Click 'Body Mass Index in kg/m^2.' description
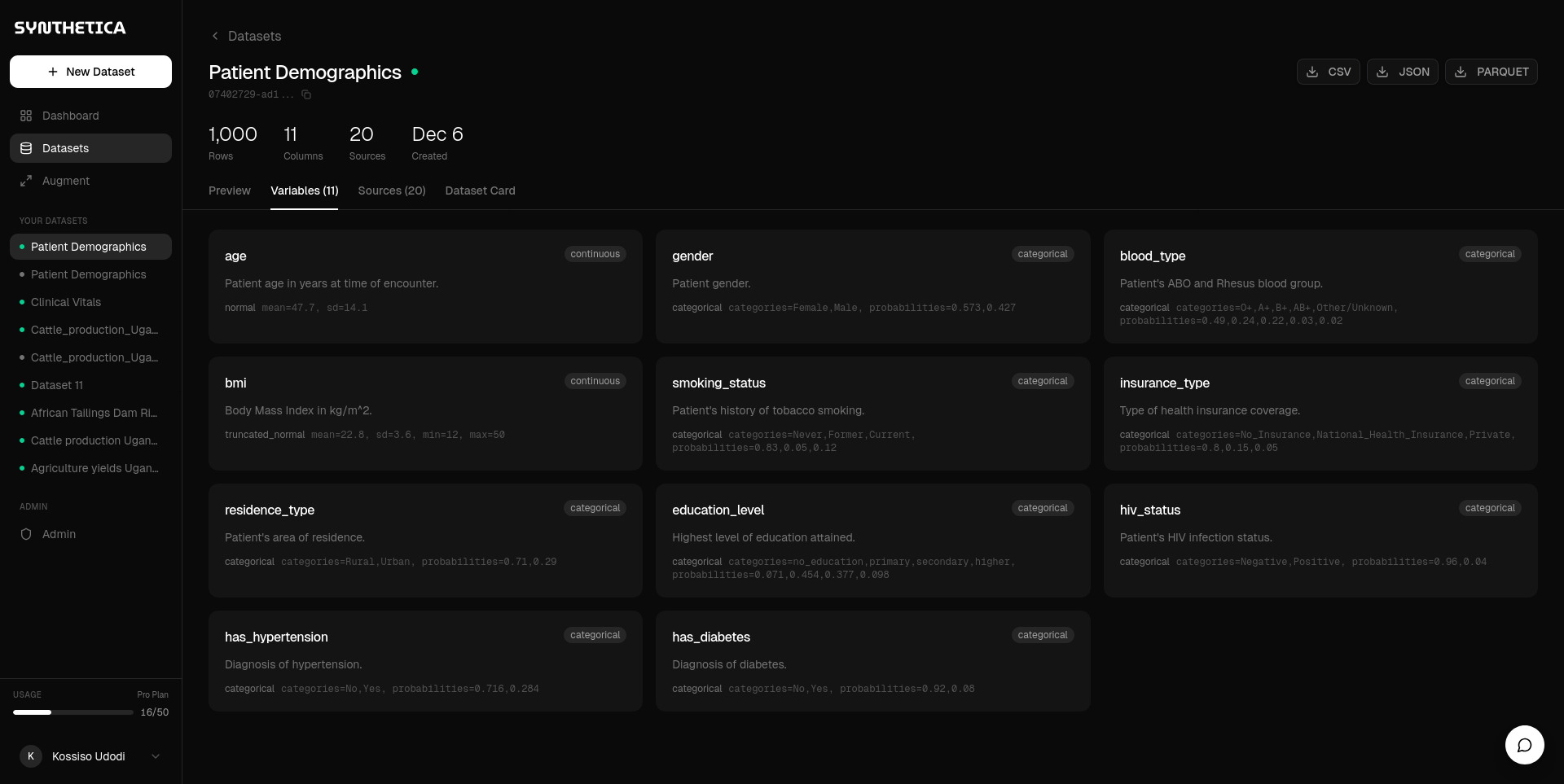The width and height of the screenshot is (1564, 784). click(x=298, y=410)
